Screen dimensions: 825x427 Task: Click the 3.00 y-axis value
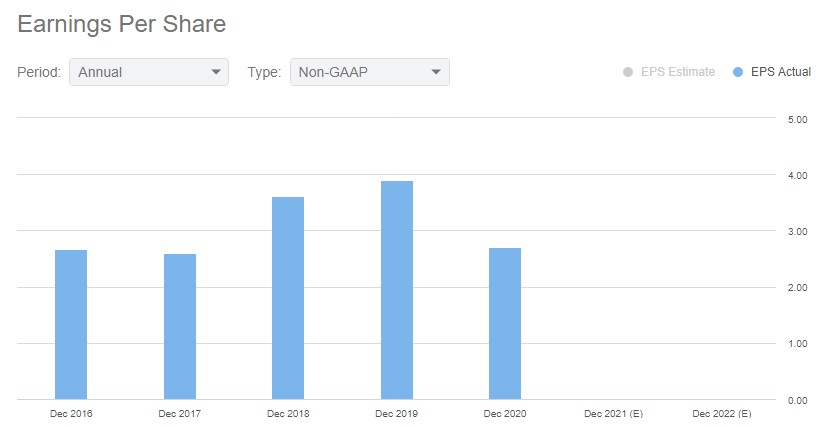click(798, 232)
